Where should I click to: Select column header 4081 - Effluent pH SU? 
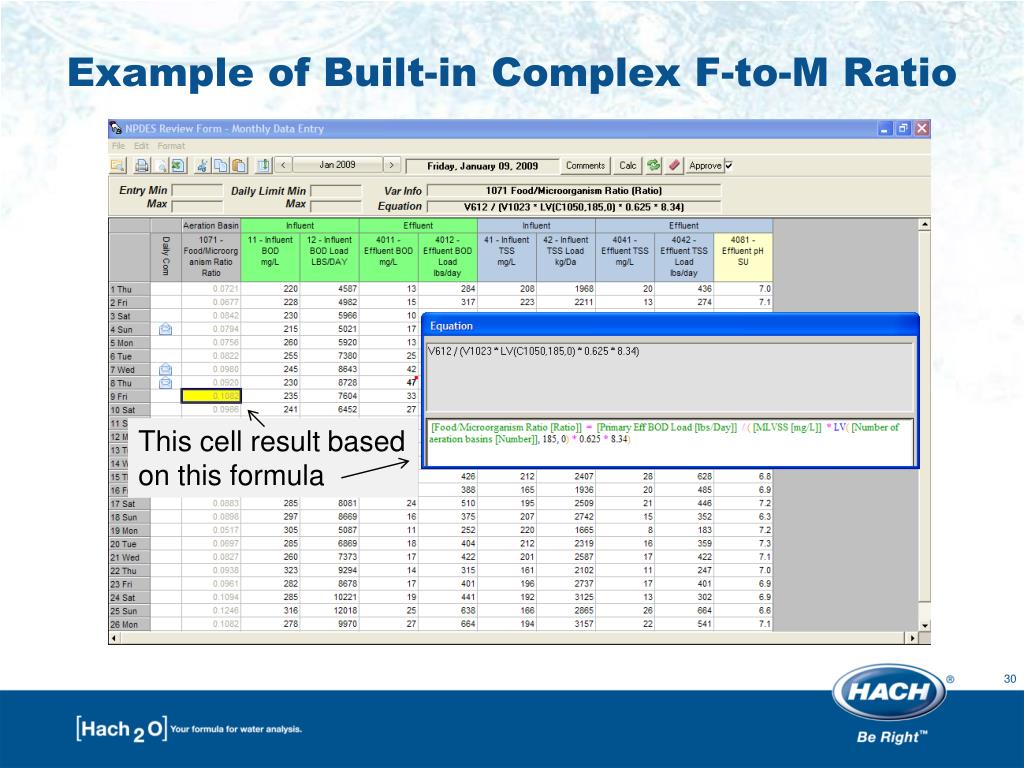[x=743, y=257]
